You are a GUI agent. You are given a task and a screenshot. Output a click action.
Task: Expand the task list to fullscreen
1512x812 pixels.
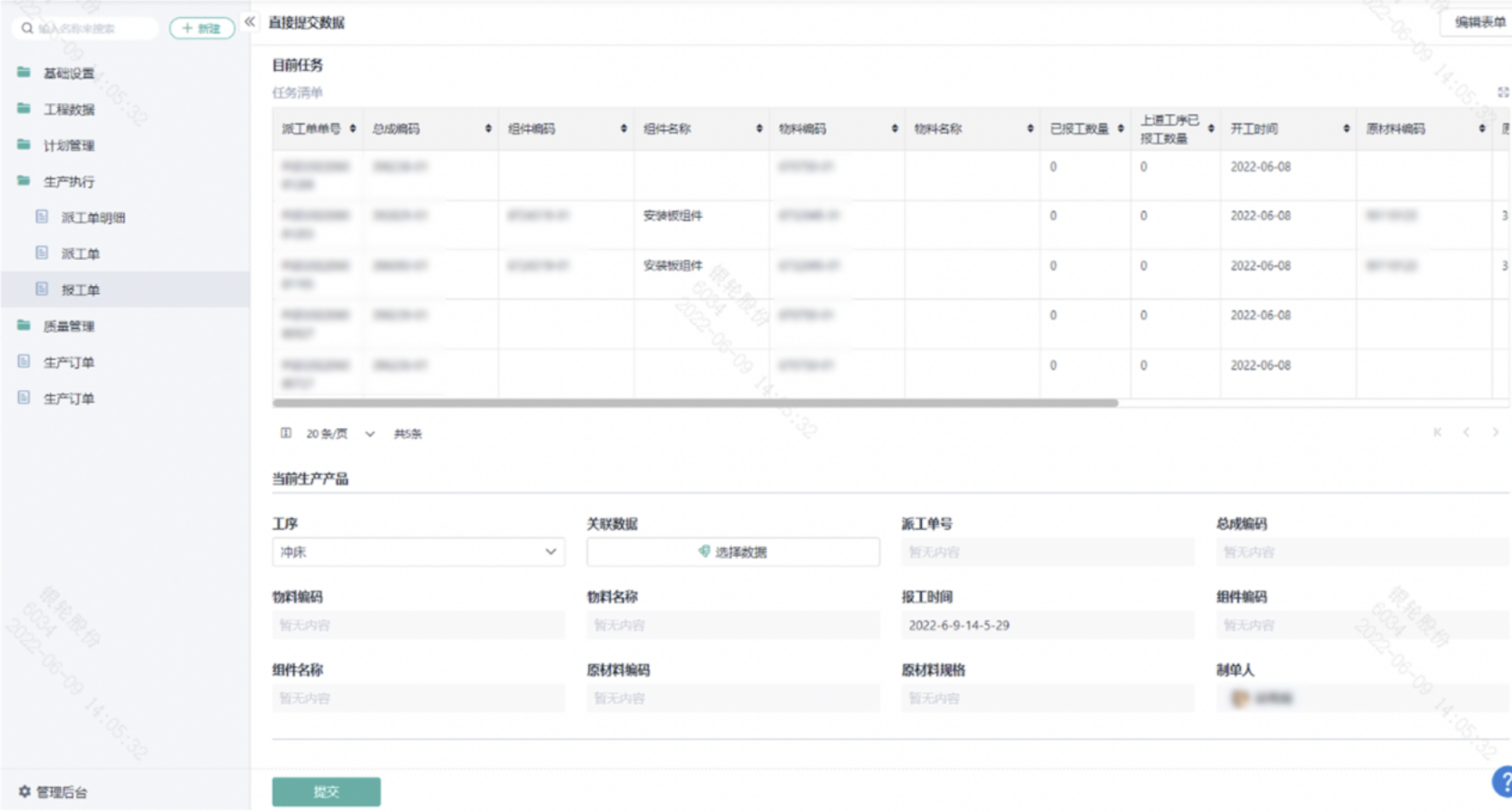click(x=1503, y=92)
